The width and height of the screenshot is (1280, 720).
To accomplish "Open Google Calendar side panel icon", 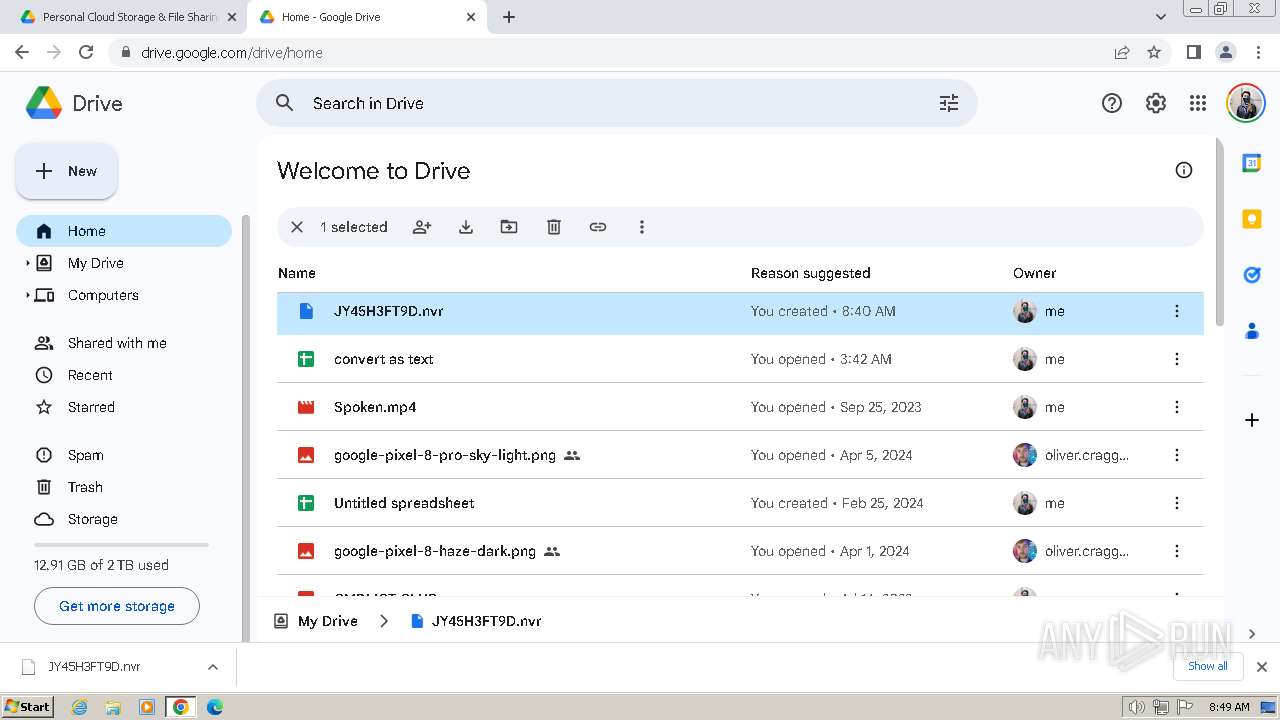I will pyautogui.click(x=1252, y=163).
